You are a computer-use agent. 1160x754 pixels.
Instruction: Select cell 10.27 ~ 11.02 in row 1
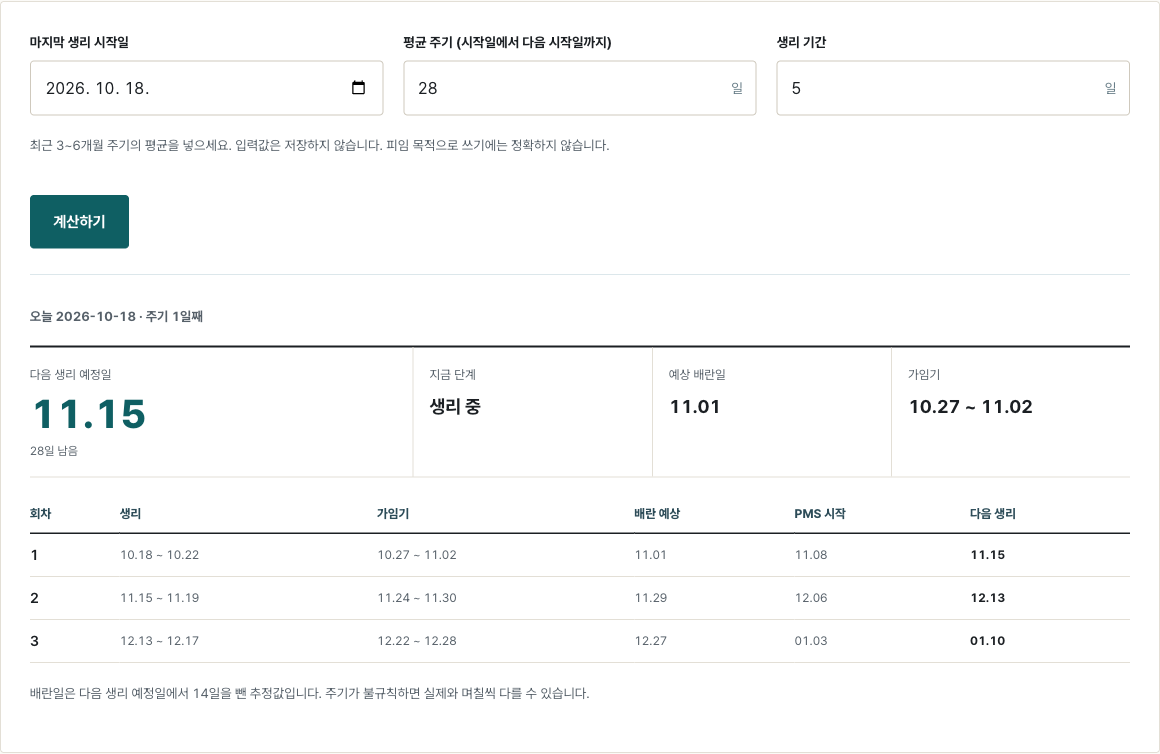coord(417,555)
